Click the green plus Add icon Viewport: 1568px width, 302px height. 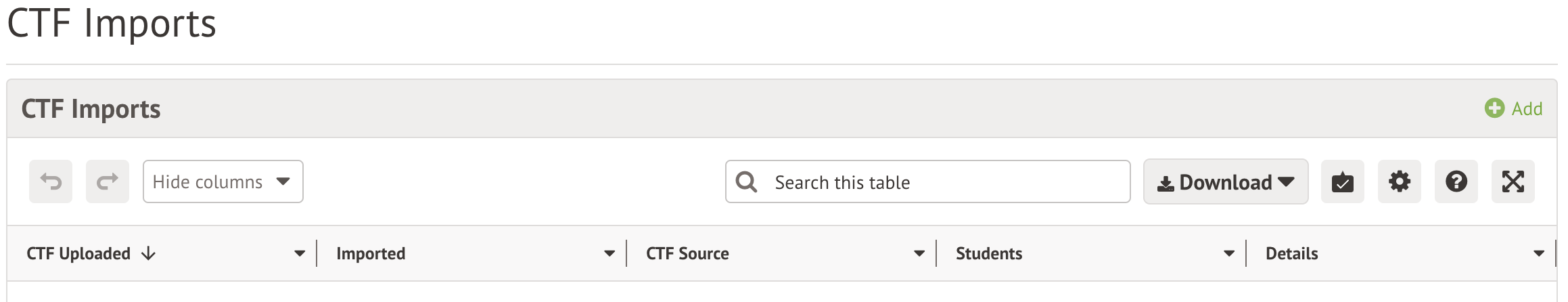[1494, 108]
